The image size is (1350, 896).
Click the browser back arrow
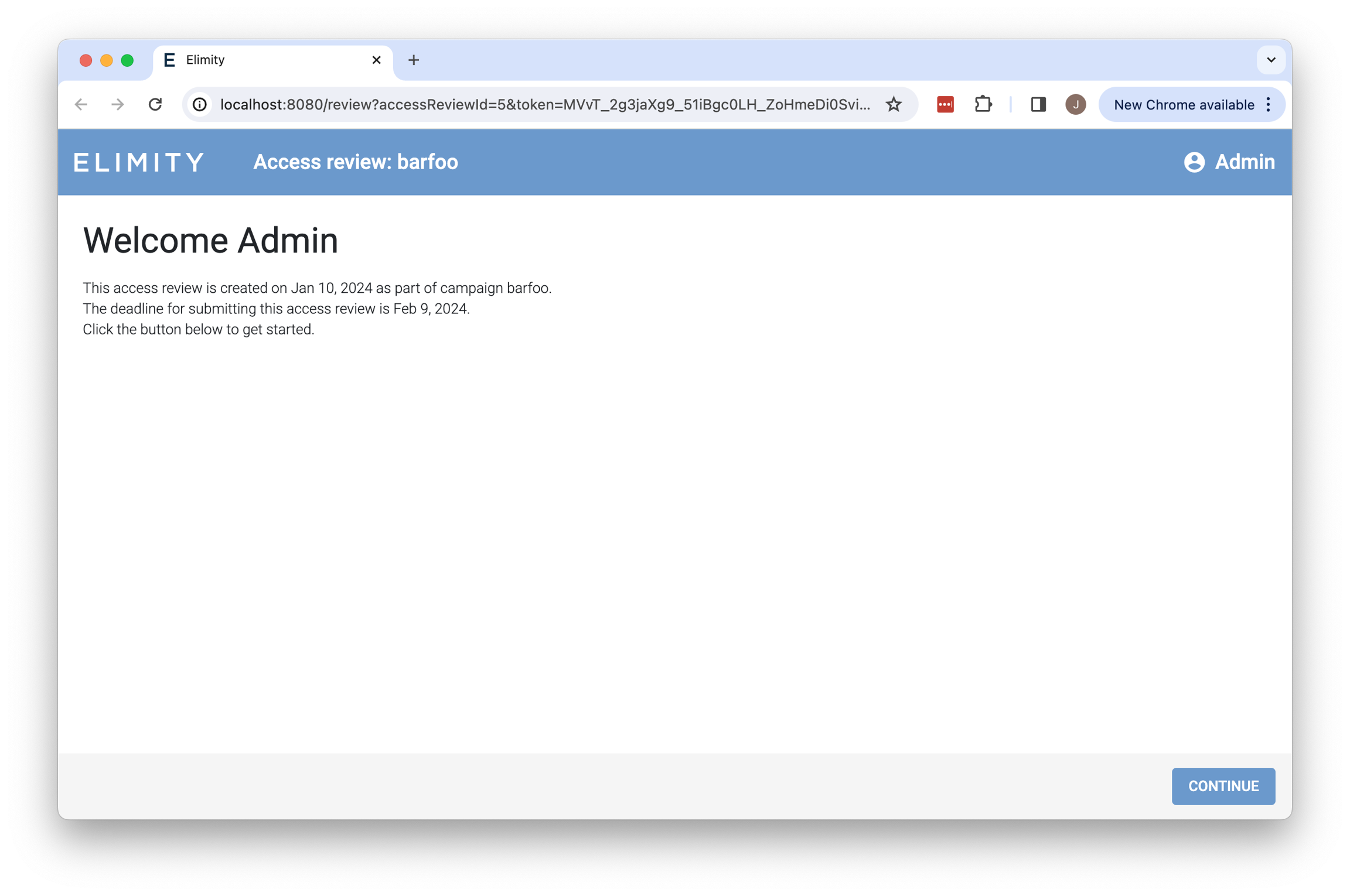tap(81, 105)
